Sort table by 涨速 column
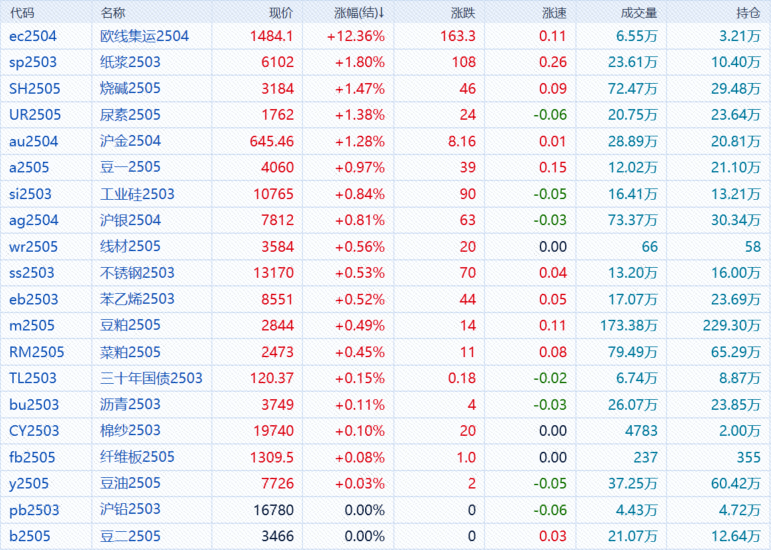The width and height of the screenshot is (771, 550). coord(553,13)
